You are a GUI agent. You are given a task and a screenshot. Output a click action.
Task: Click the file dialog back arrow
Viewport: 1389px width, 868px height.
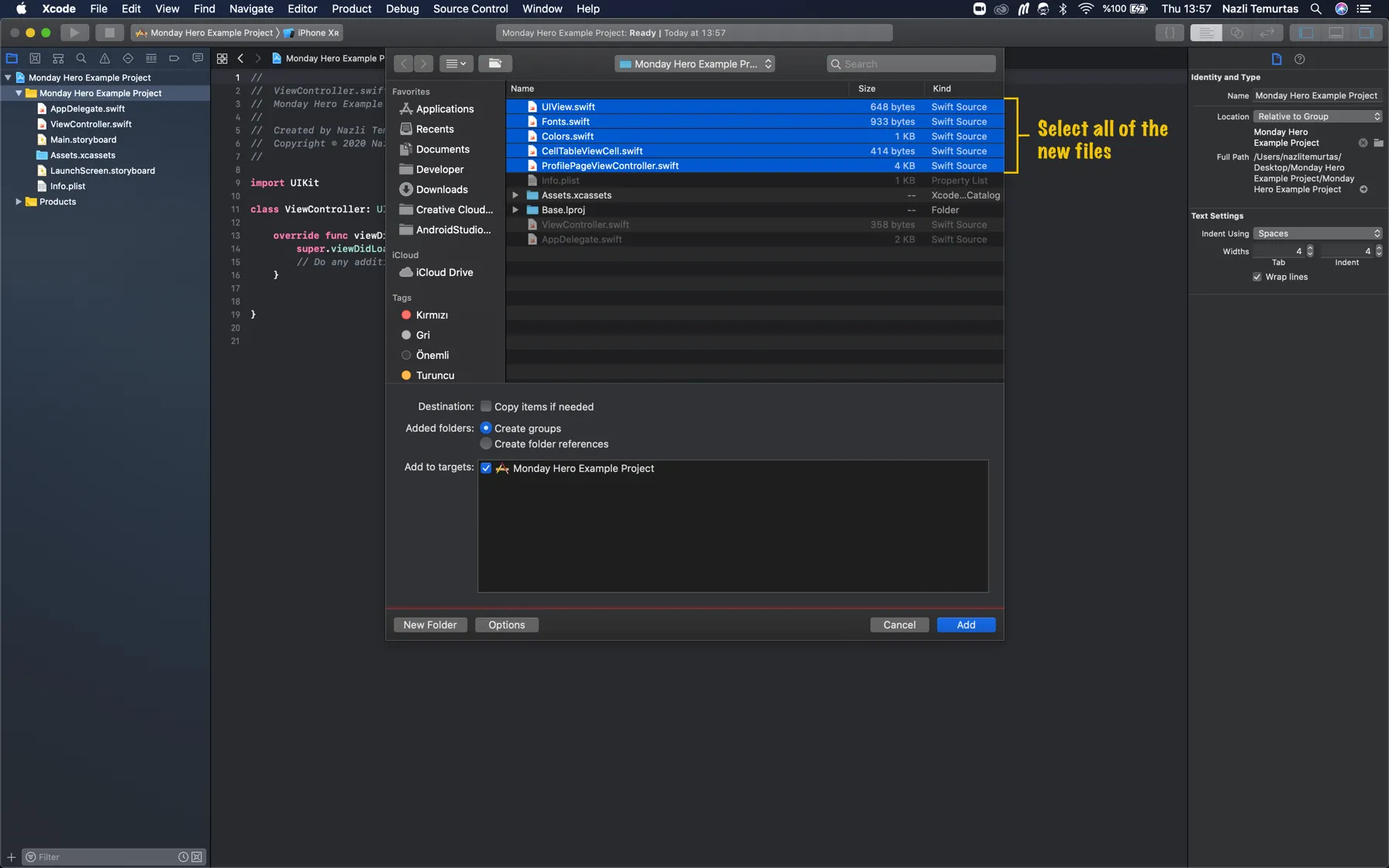point(403,64)
